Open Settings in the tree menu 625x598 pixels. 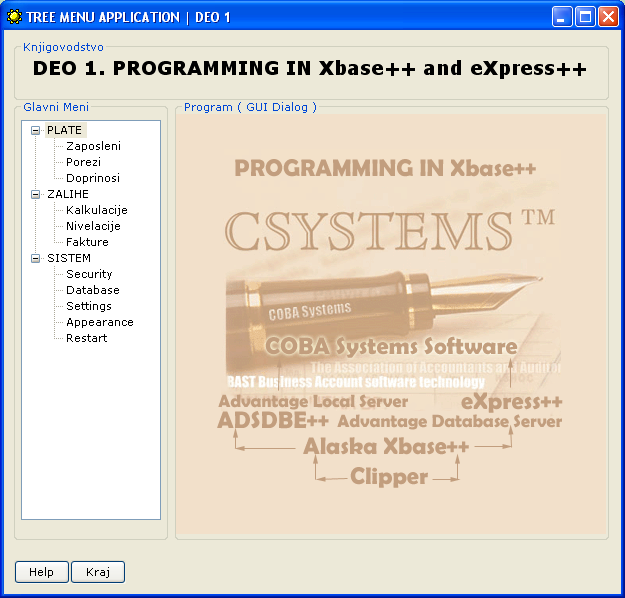[x=89, y=306]
